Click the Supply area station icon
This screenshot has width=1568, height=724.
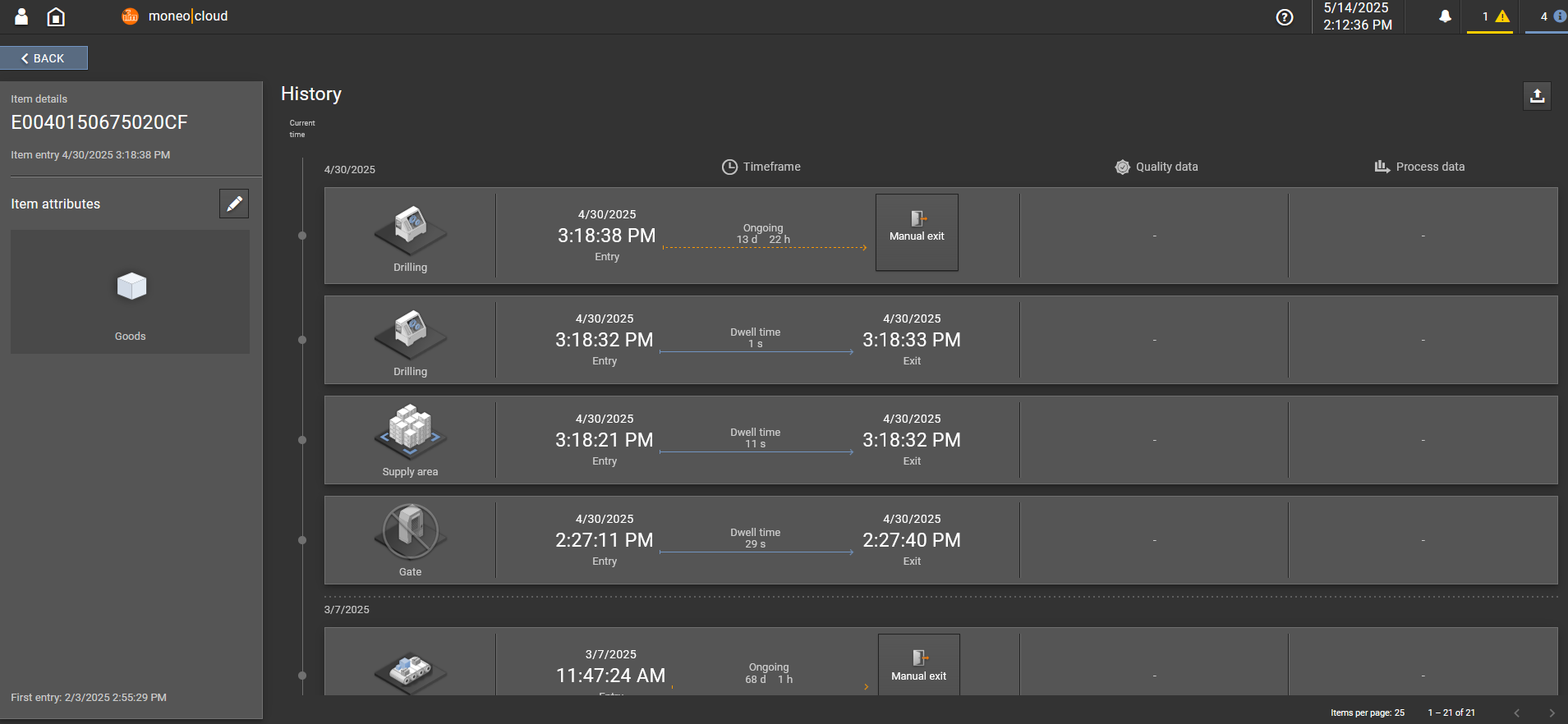(410, 431)
